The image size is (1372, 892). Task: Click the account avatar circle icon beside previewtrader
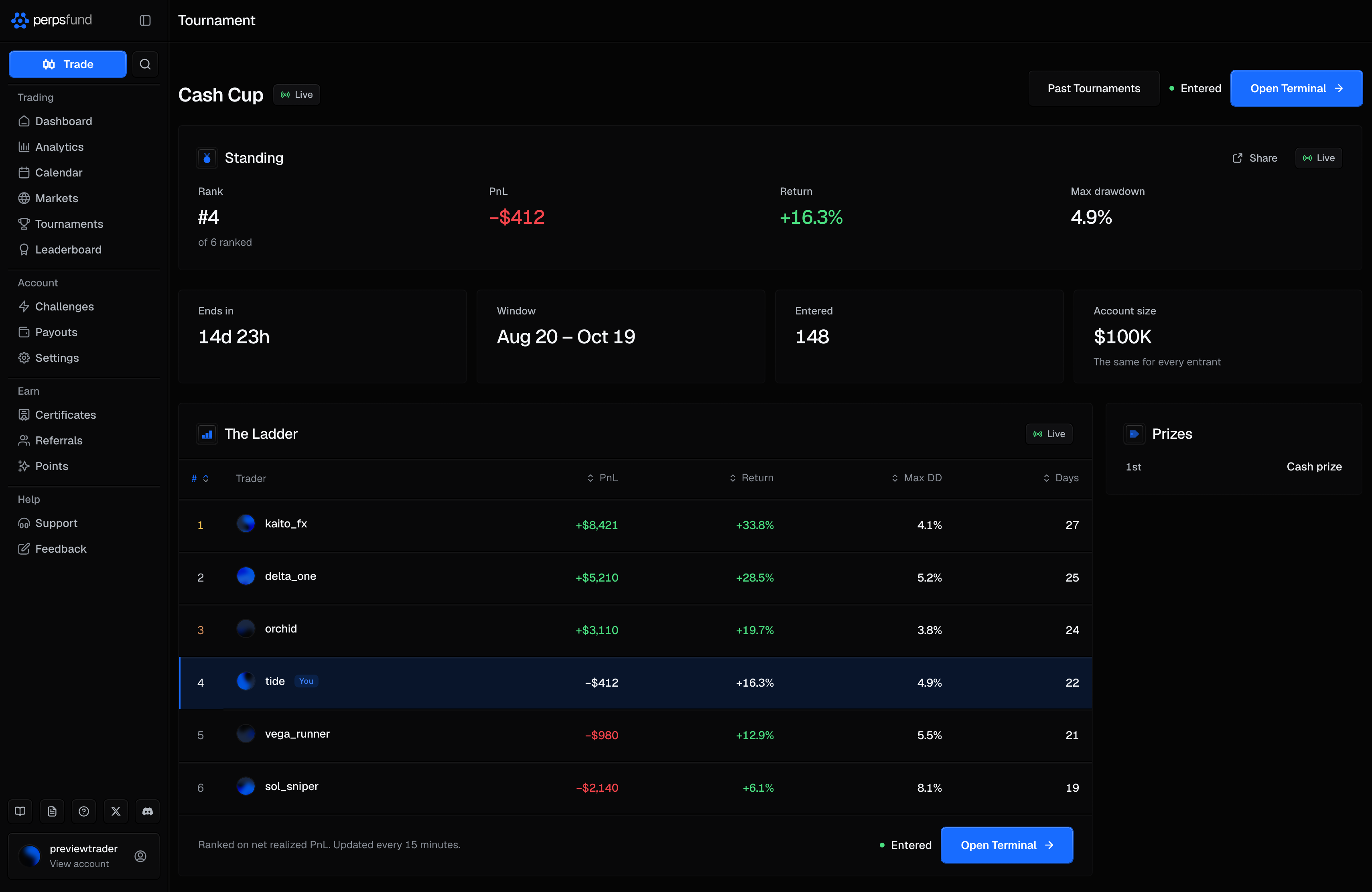coord(140,856)
